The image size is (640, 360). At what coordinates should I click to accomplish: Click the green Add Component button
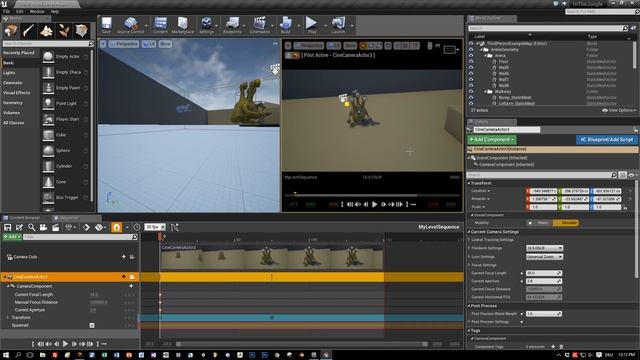point(492,140)
